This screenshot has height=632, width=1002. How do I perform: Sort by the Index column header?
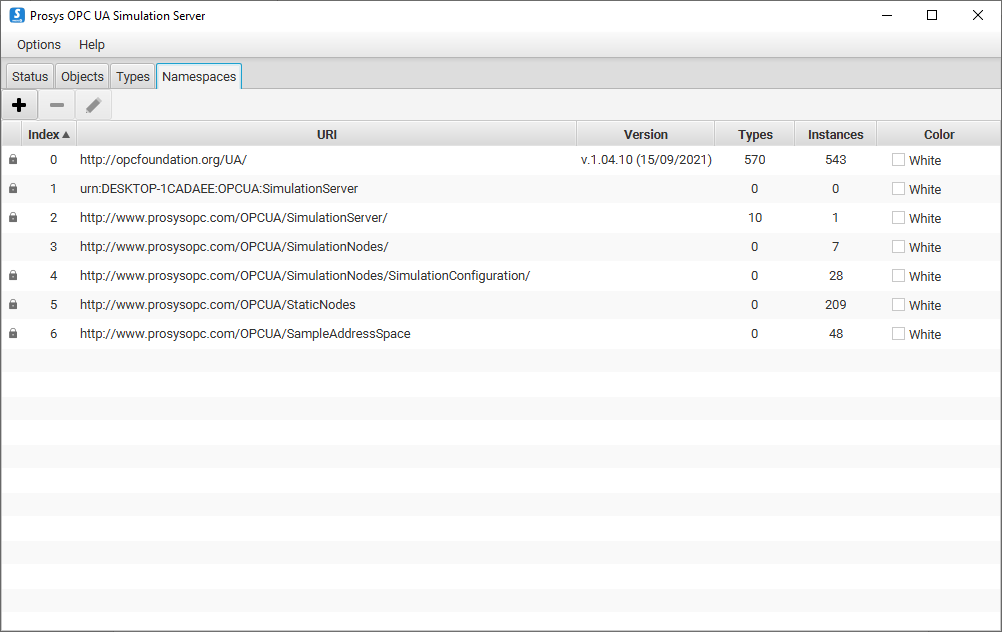[x=48, y=134]
